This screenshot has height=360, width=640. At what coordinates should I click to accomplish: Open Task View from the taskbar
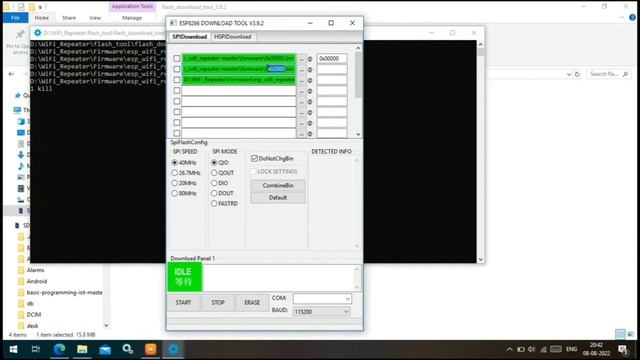(36, 349)
